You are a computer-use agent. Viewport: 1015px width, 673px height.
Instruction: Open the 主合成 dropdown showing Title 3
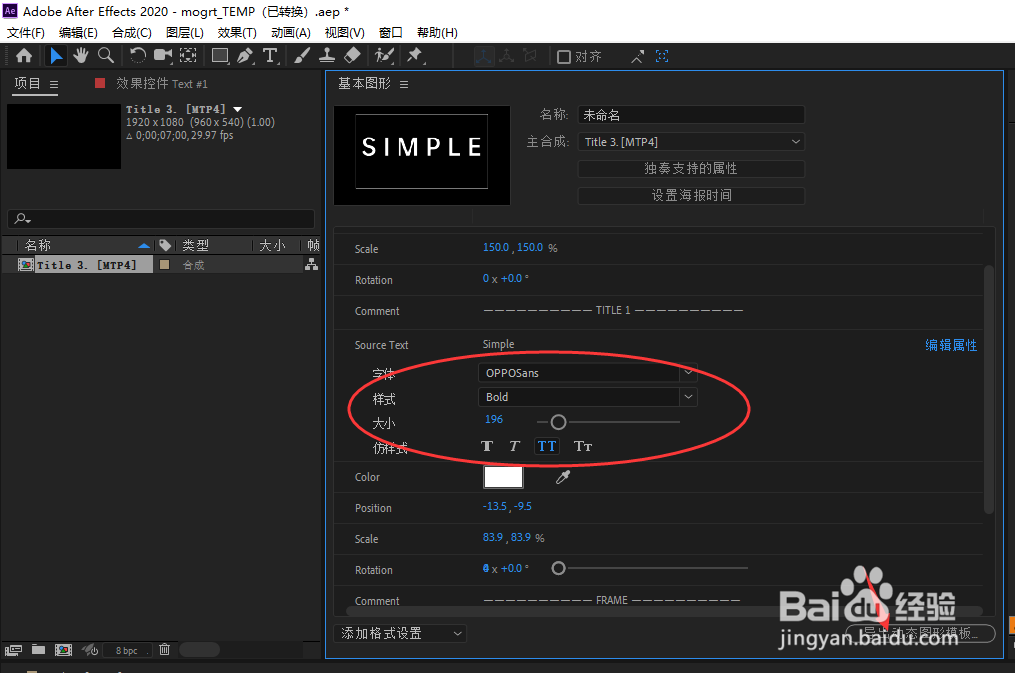click(x=691, y=141)
